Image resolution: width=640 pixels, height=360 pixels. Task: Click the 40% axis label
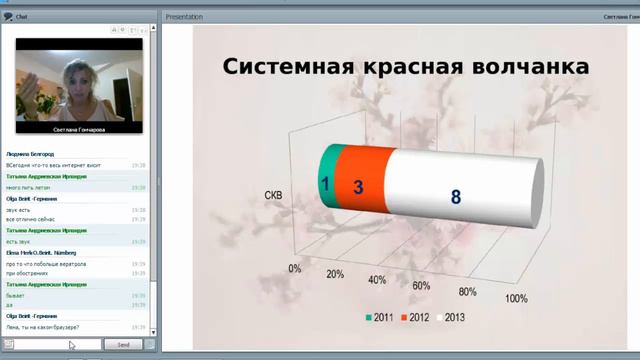point(377,280)
